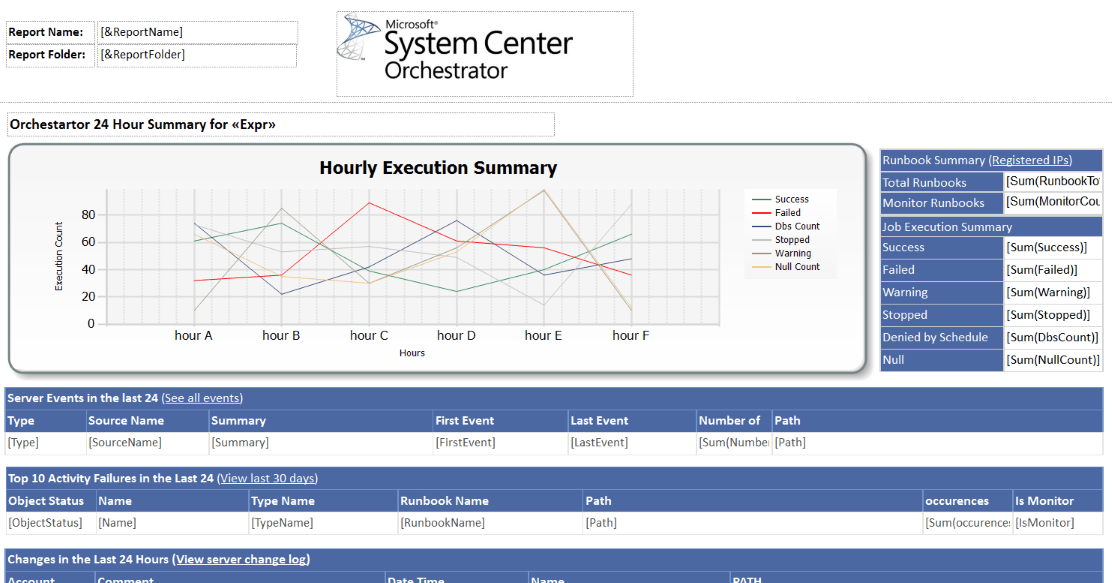Select the Success legend line swatch
Image resolution: width=1112 pixels, height=583 pixels.
761,199
